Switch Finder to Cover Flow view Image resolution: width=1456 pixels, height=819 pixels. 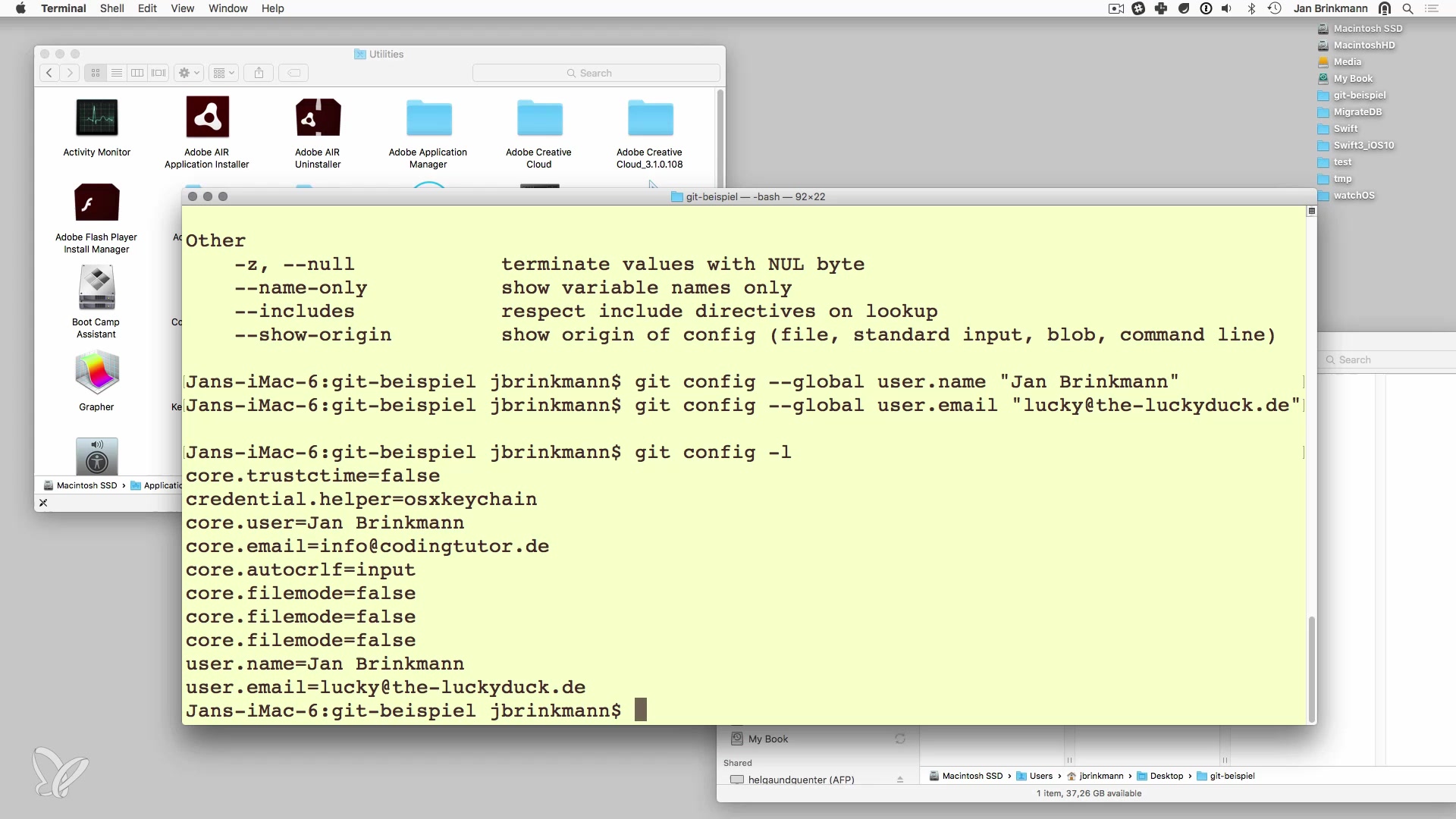tap(158, 73)
